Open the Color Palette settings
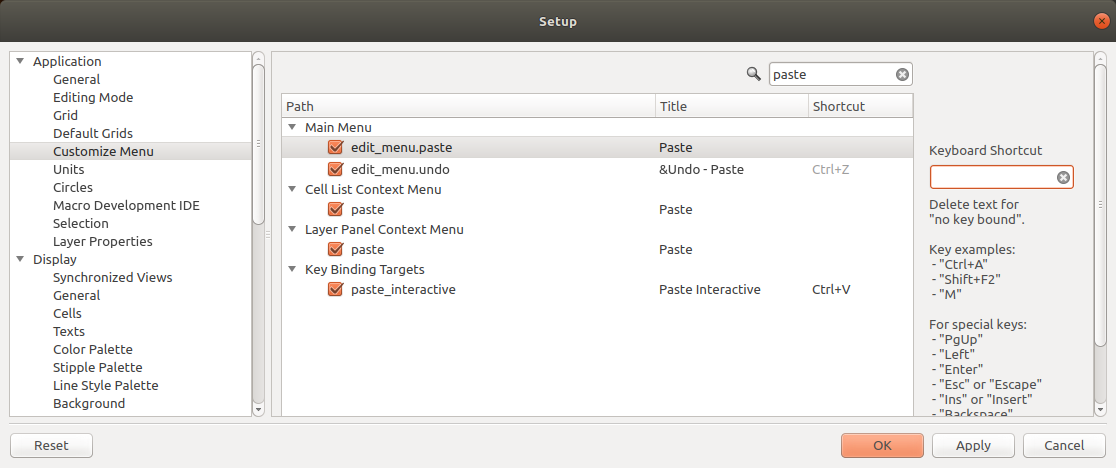This screenshot has width=1116, height=468. [x=93, y=349]
